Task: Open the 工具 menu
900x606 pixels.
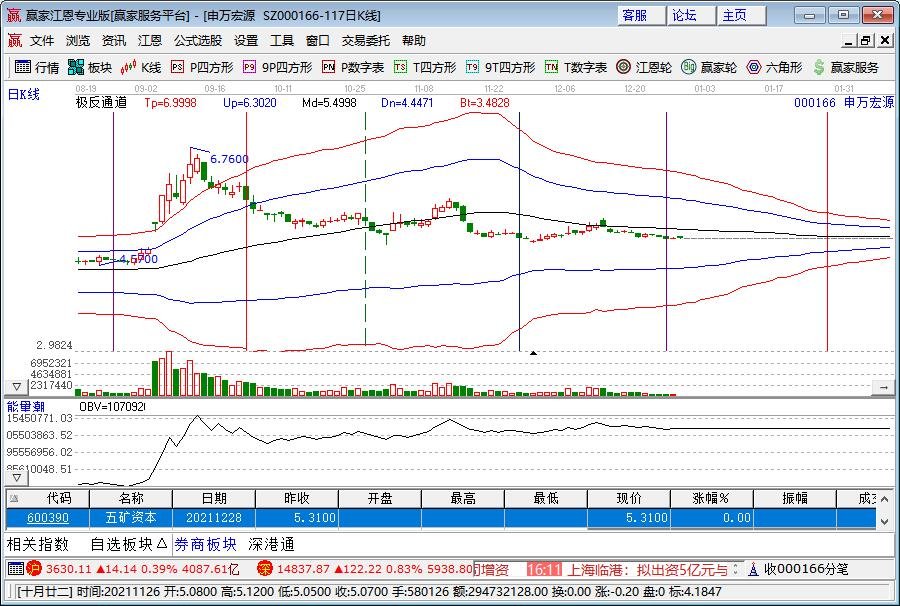Action: (x=282, y=40)
